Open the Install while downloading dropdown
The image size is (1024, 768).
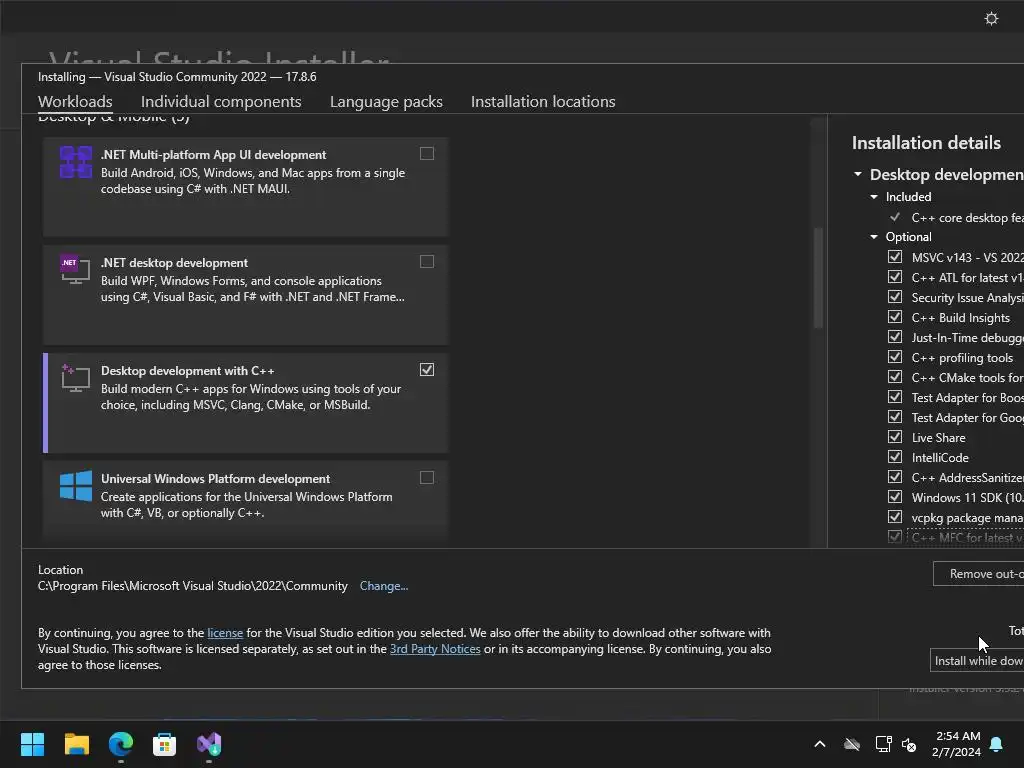coord(977,661)
